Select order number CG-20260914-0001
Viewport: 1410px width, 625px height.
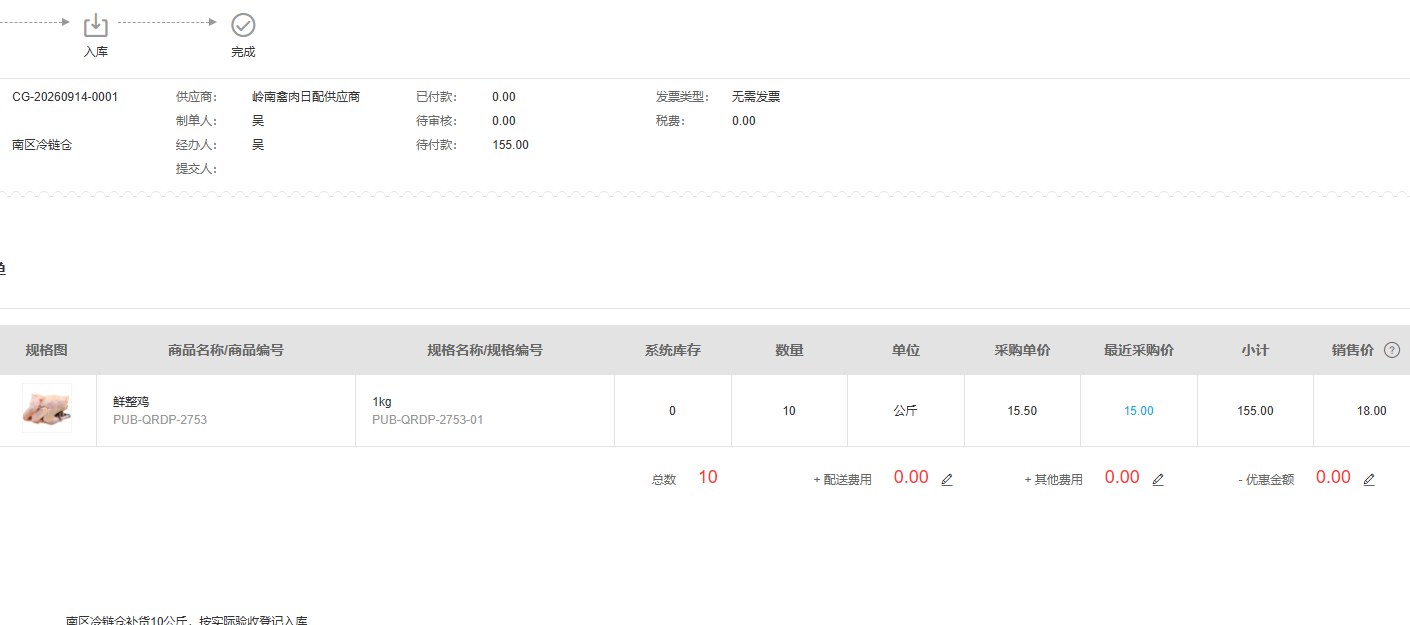(65, 97)
